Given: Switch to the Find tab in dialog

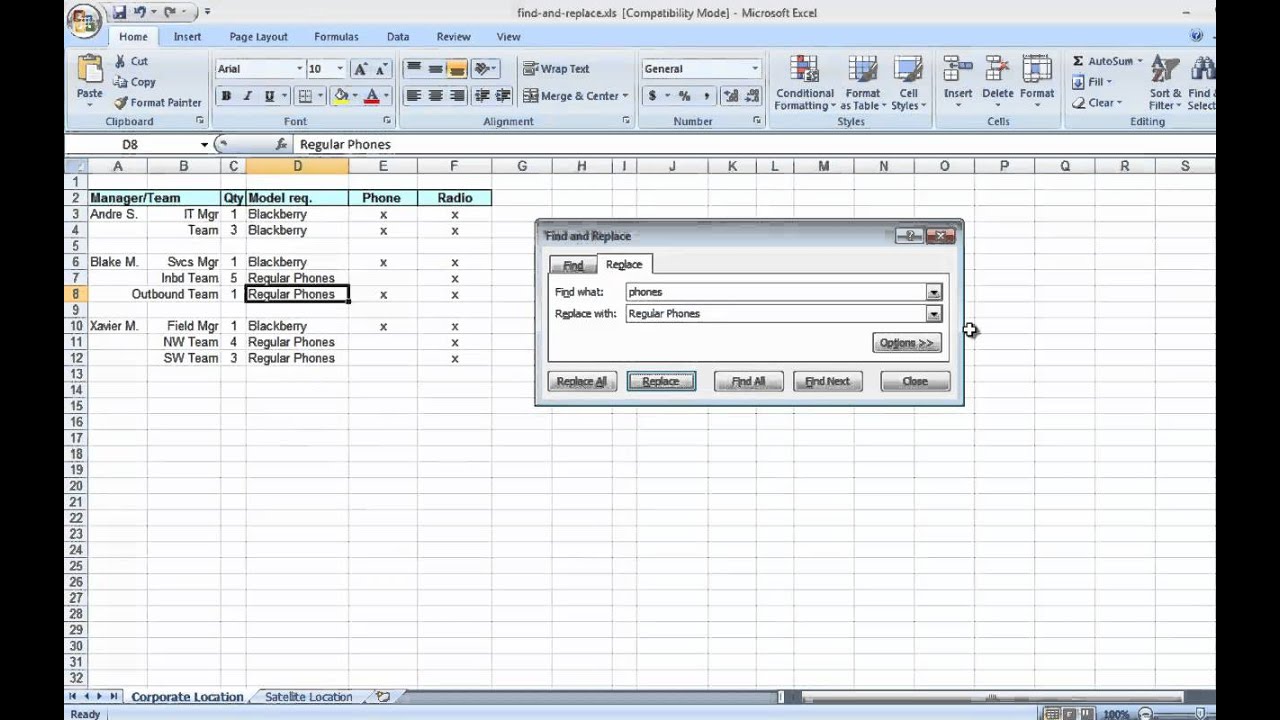Looking at the screenshot, I should click(573, 265).
